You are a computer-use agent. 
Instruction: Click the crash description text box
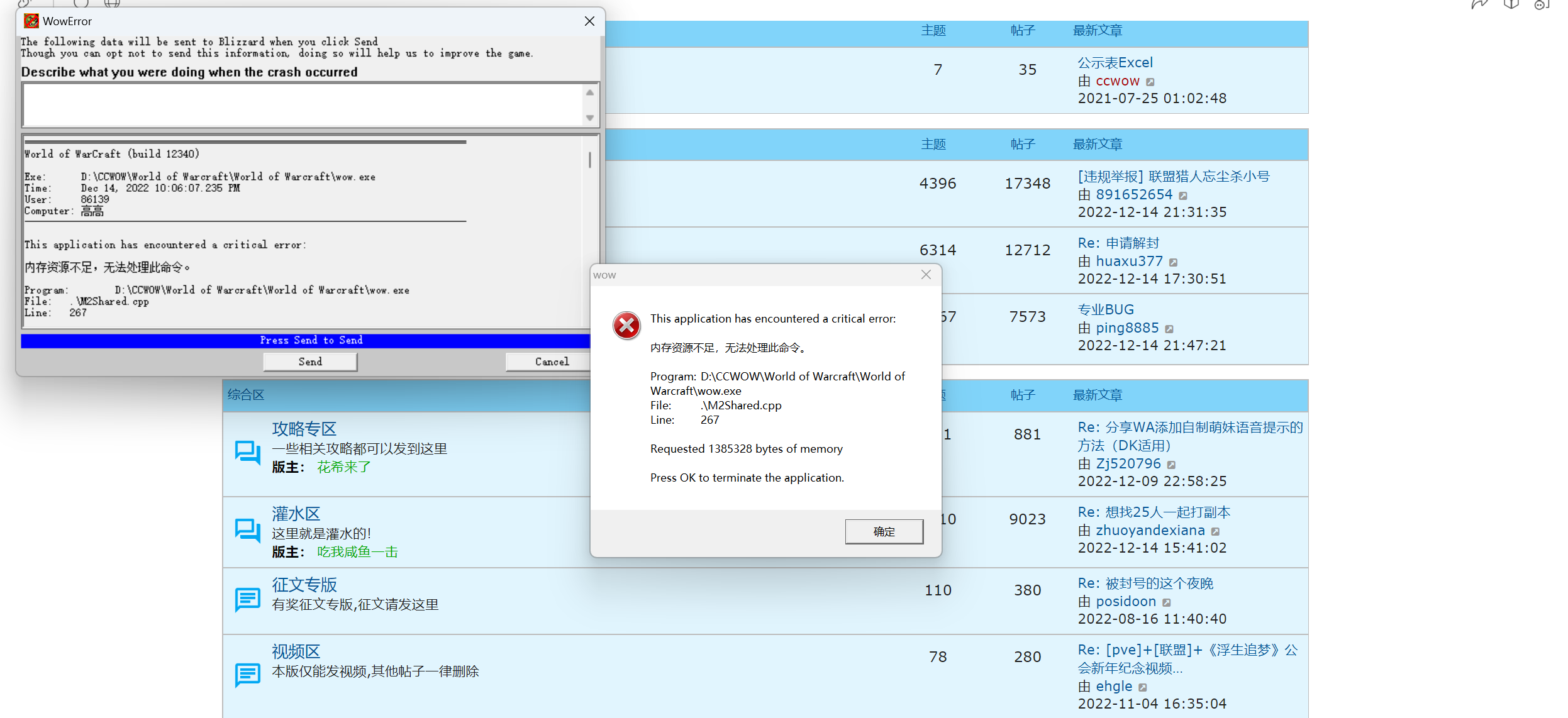tap(302, 105)
